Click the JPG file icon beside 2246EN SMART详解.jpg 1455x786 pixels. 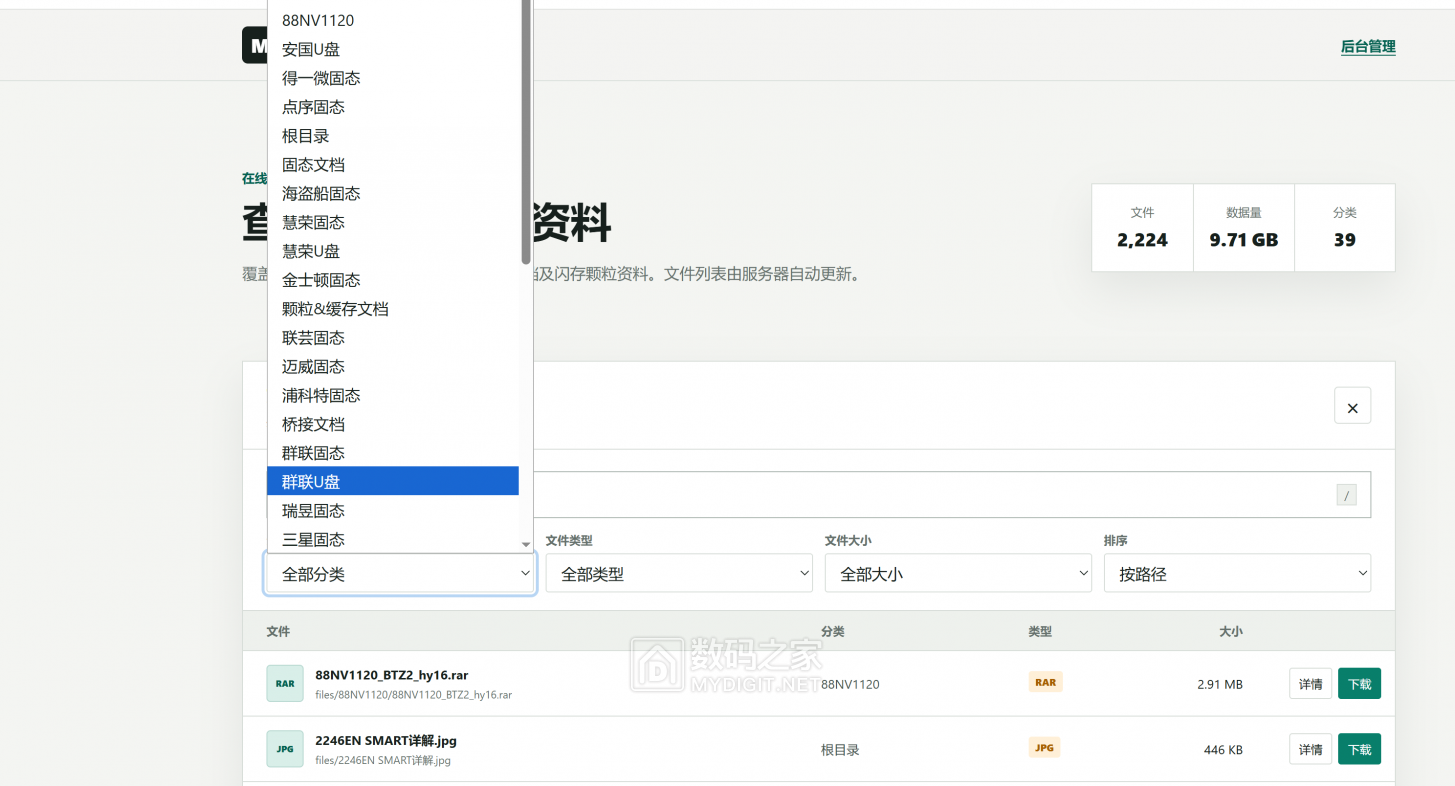point(285,749)
